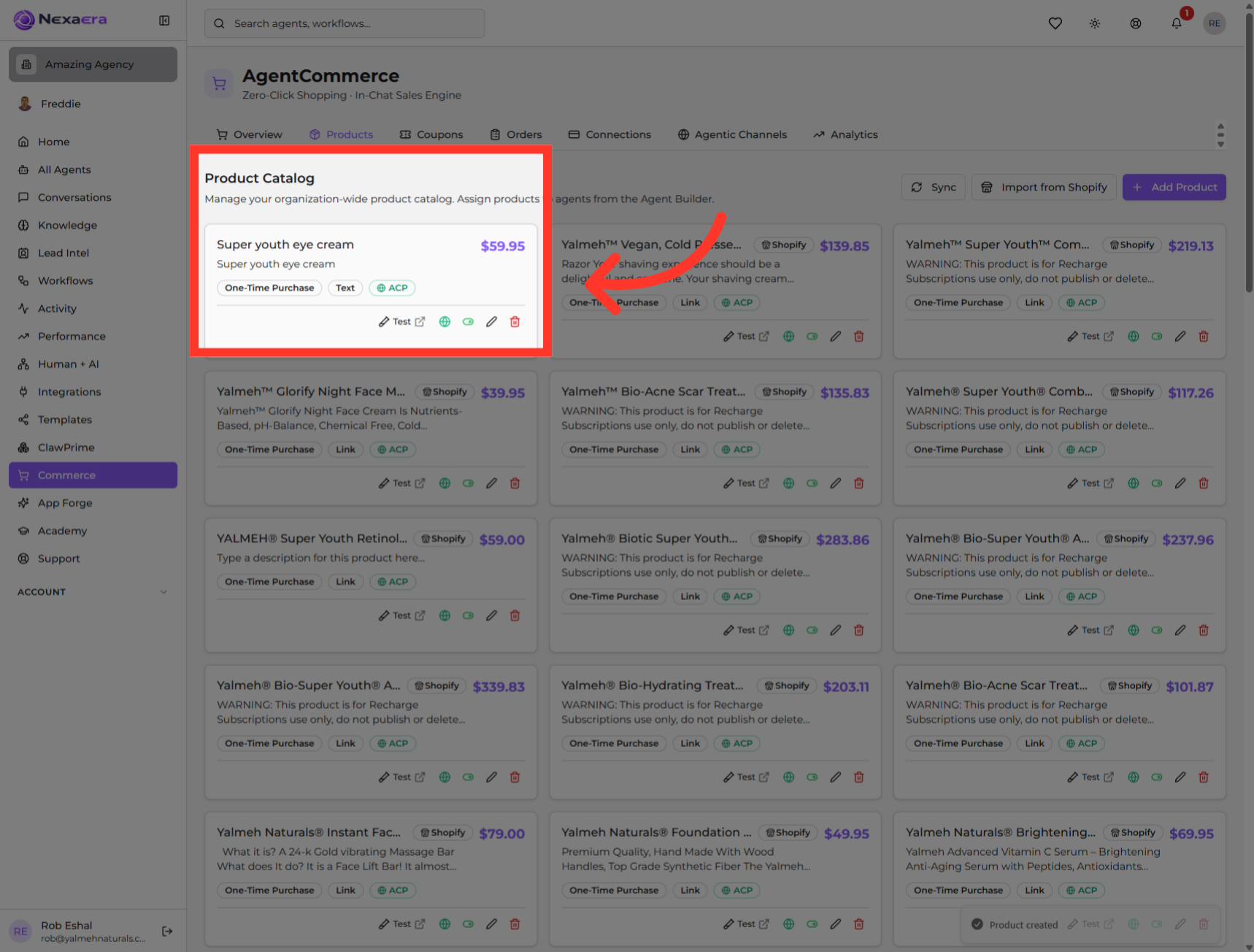Sync the product catalog

click(934, 187)
